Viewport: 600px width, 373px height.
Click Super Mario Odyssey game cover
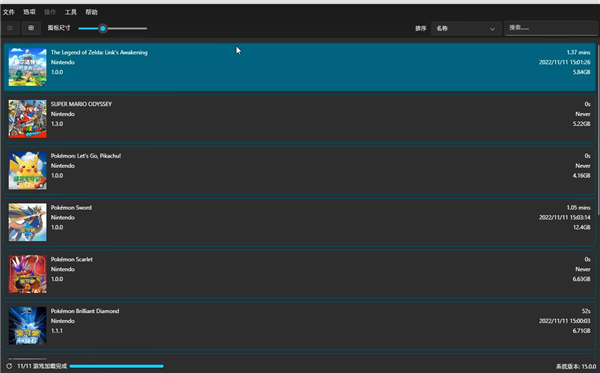[28, 119]
